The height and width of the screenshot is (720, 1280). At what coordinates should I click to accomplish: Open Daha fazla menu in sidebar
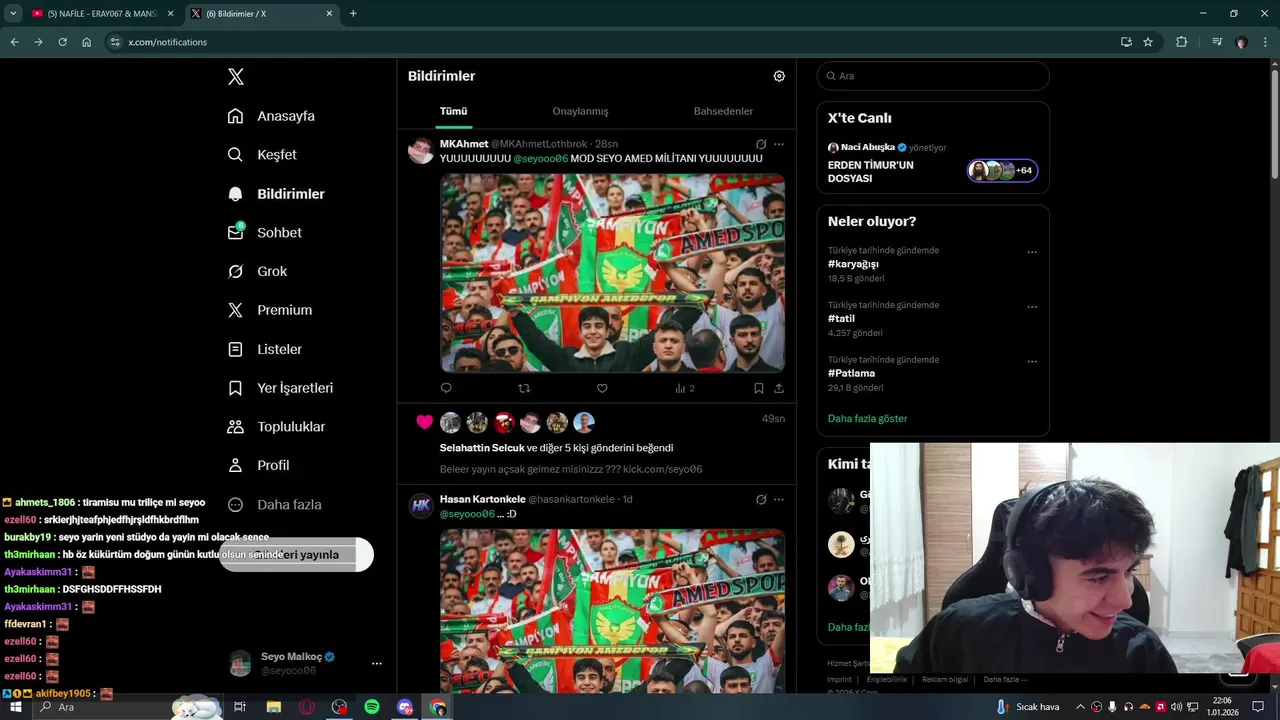(x=274, y=504)
